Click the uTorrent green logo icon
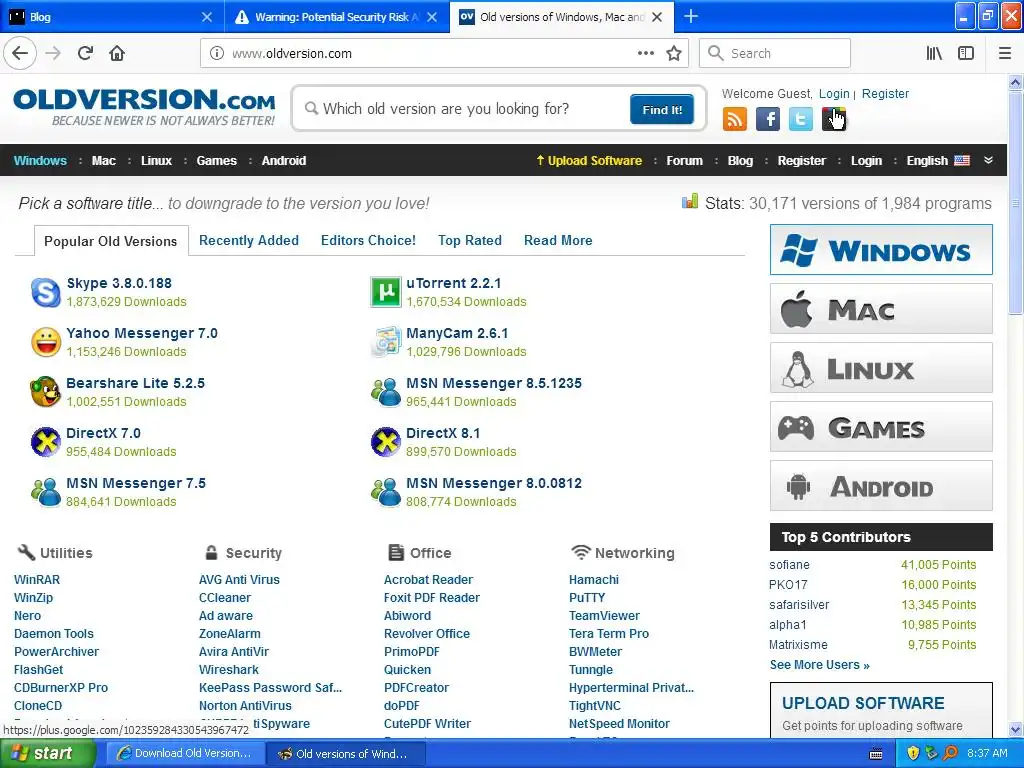1024x768 pixels. click(385, 292)
